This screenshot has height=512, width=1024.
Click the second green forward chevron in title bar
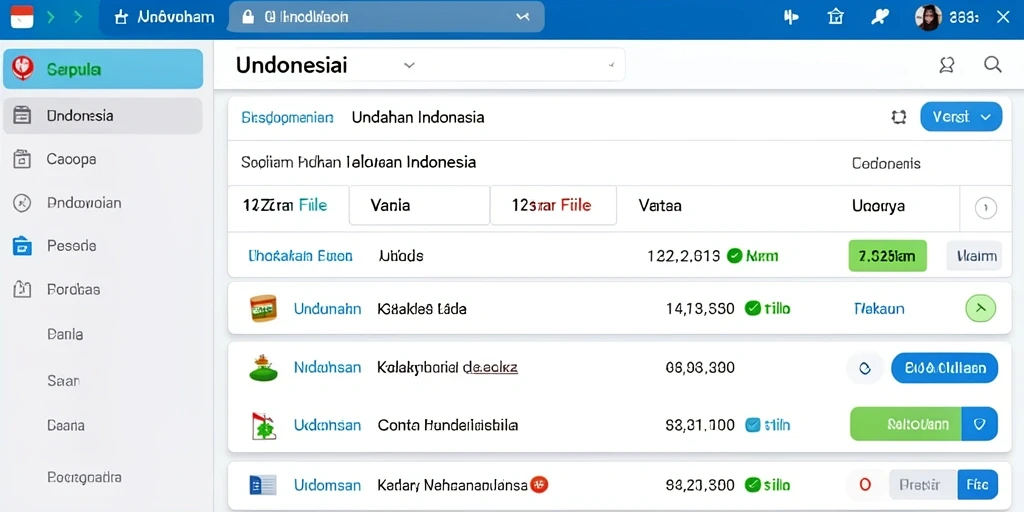tap(78, 17)
